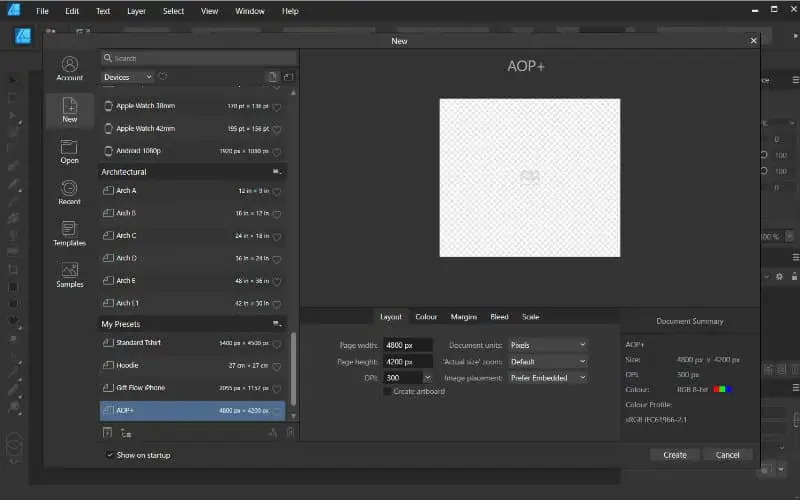Image resolution: width=800 pixels, height=500 pixels.
Task: Uncheck Show on startup
Action: [x=109, y=455]
